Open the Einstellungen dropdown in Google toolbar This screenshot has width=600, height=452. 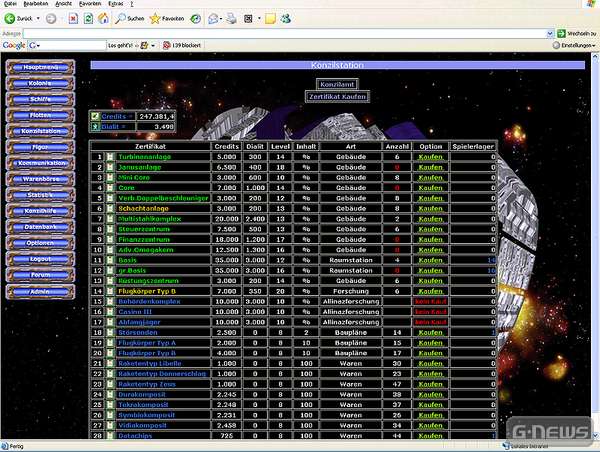pos(594,46)
